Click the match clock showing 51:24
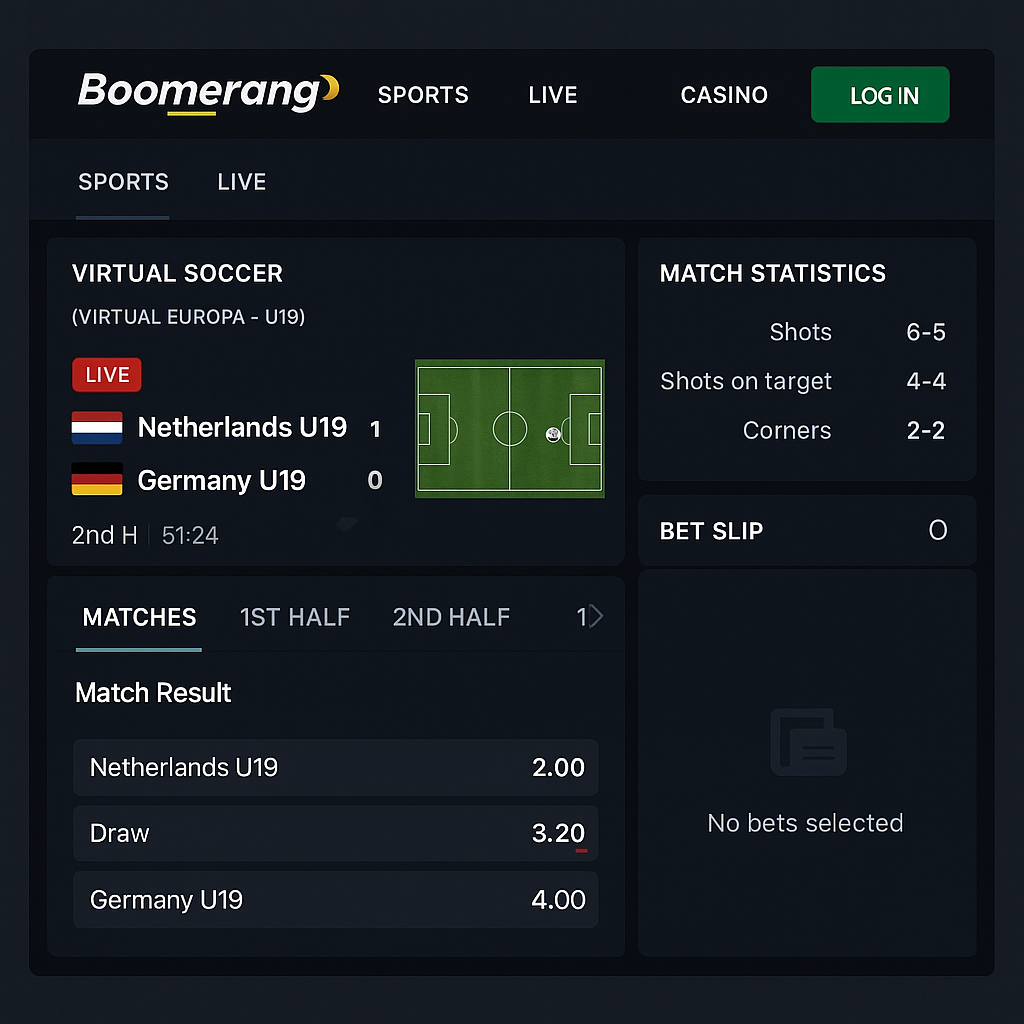Image resolution: width=1024 pixels, height=1024 pixels. click(x=190, y=535)
